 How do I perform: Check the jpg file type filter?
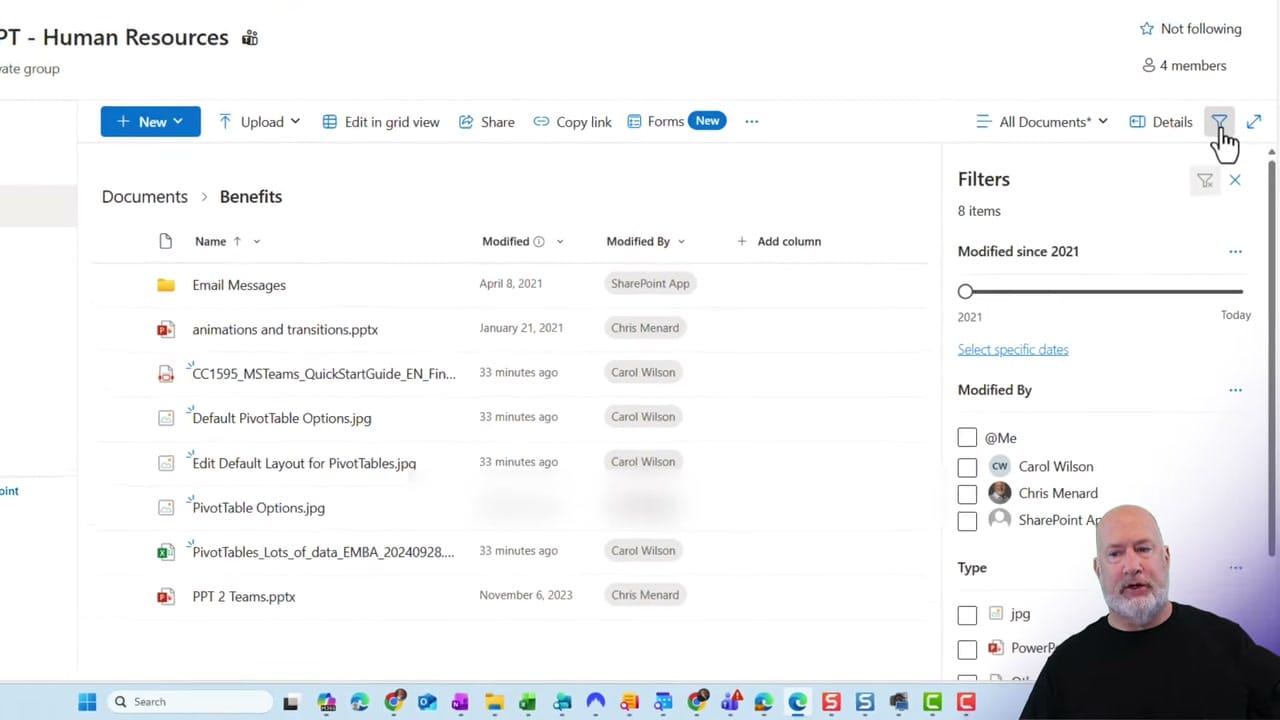967,614
